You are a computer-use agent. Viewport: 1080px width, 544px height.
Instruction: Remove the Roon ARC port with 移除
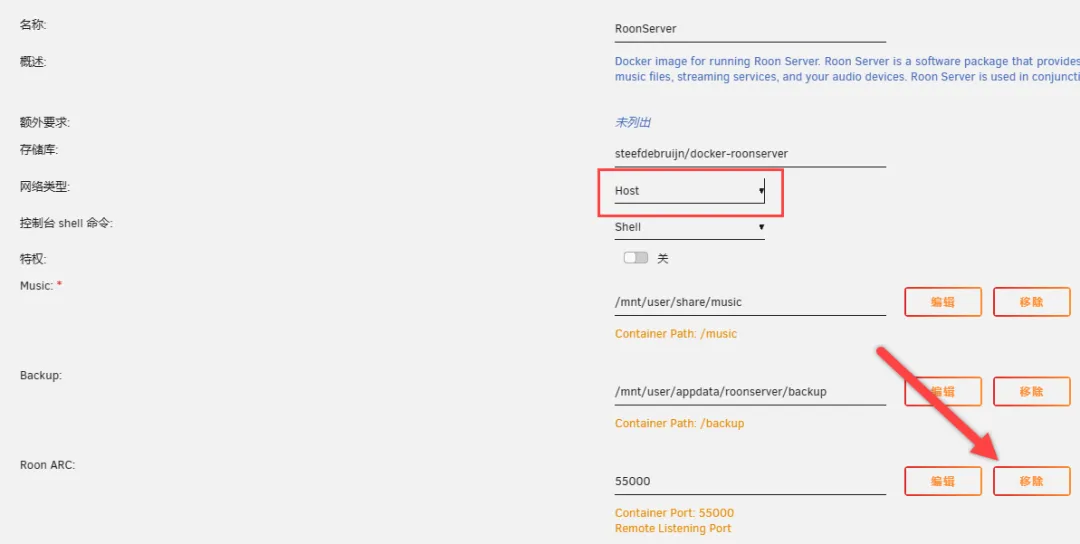pos(1031,481)
